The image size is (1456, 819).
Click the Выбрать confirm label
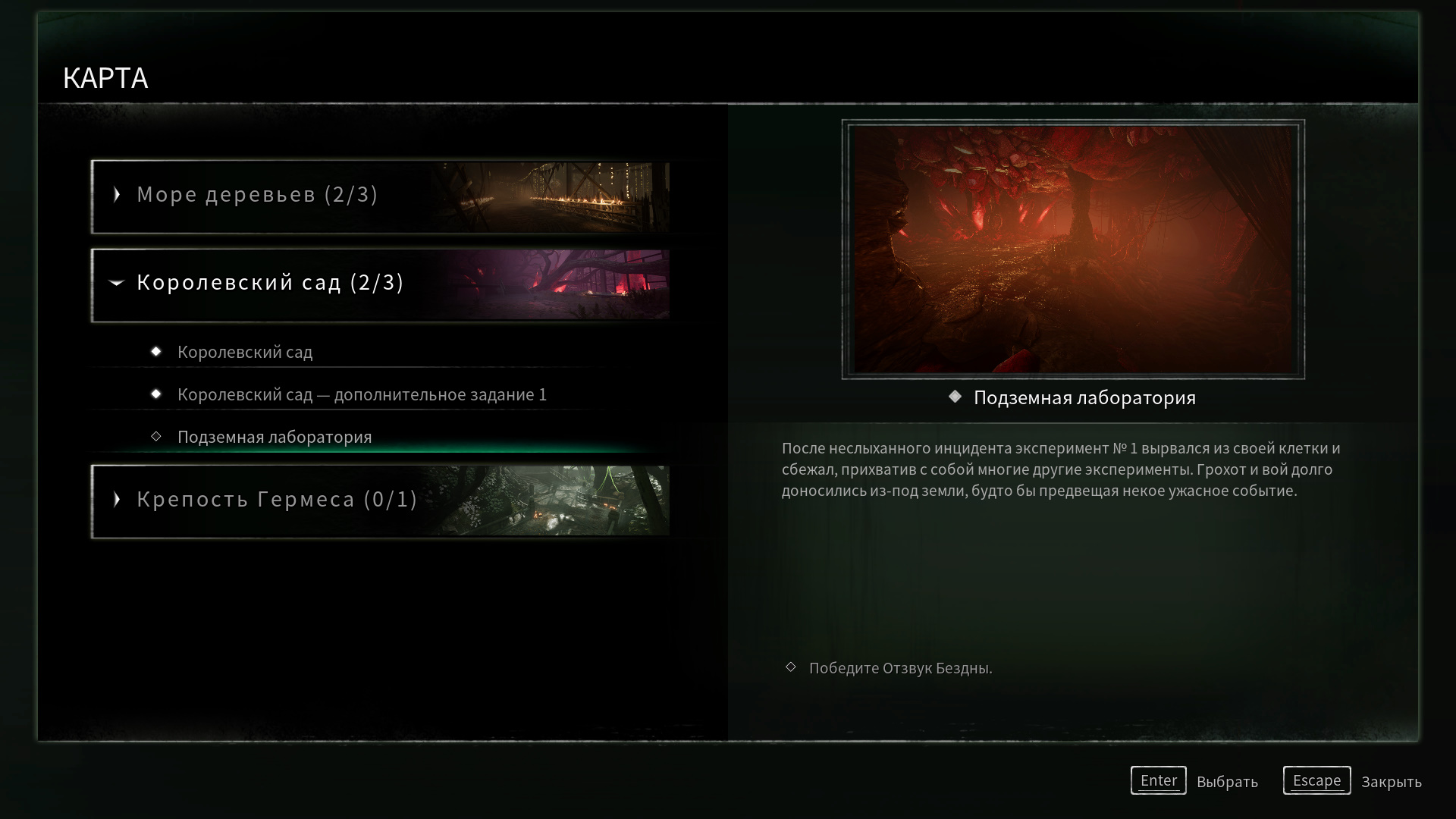[1227, 782]
